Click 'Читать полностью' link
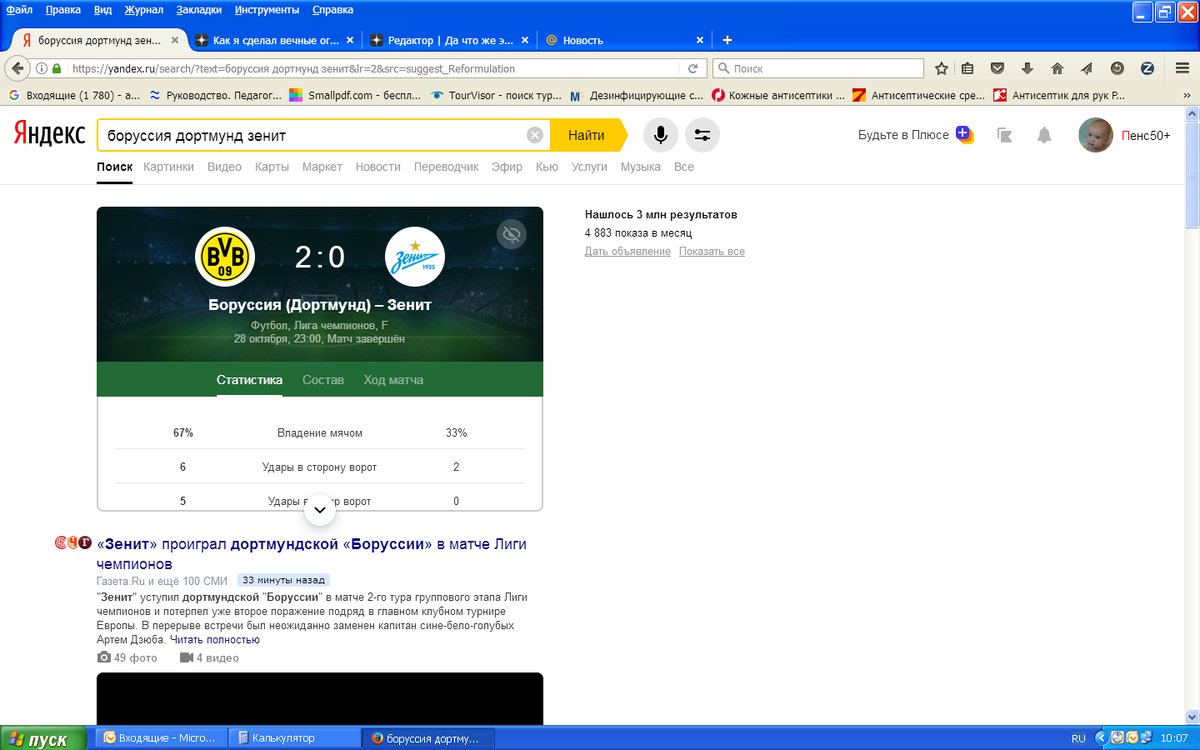1200x750 pixels. pos(215,639)
